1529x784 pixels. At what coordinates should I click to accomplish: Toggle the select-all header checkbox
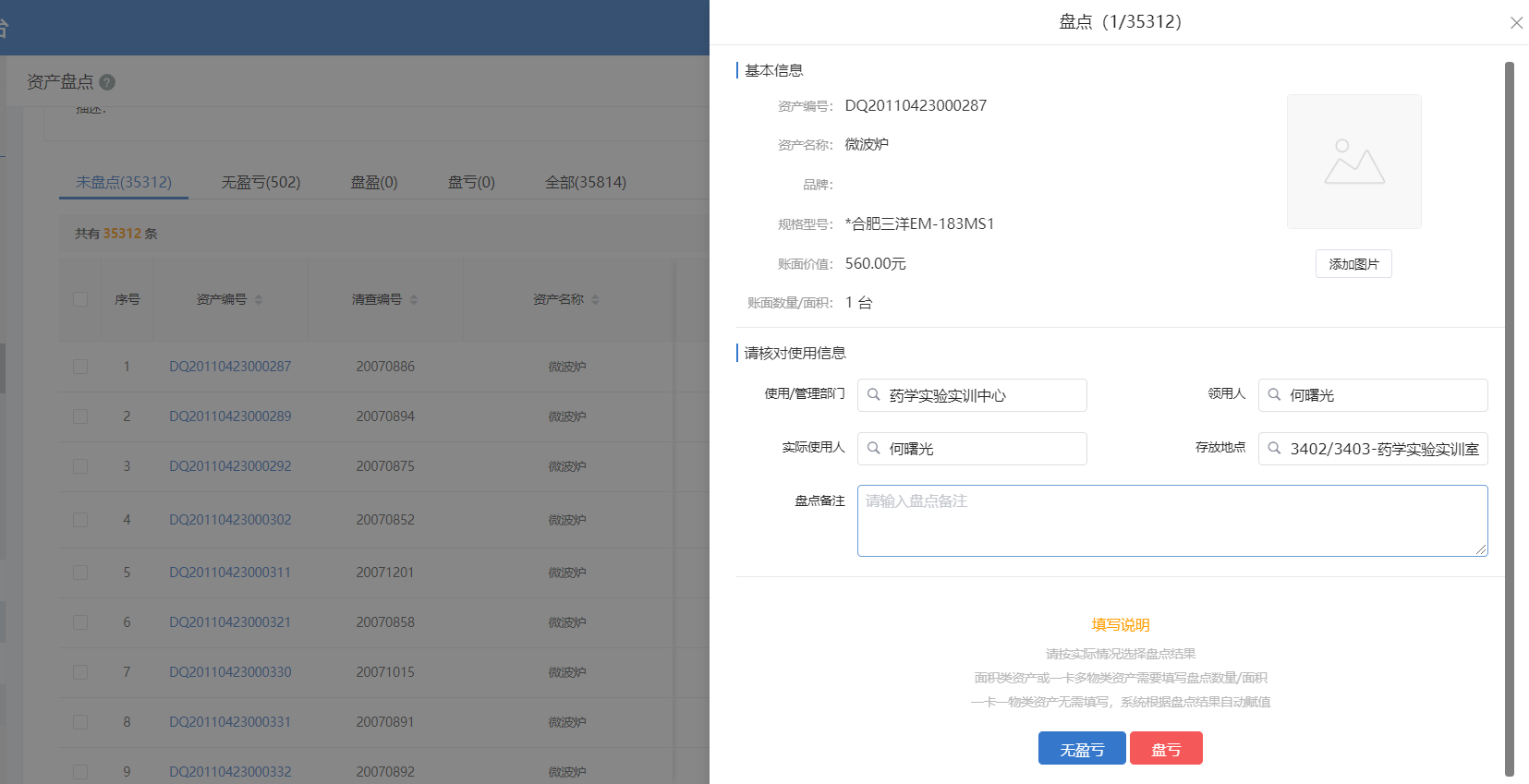(x=80, y=299)
